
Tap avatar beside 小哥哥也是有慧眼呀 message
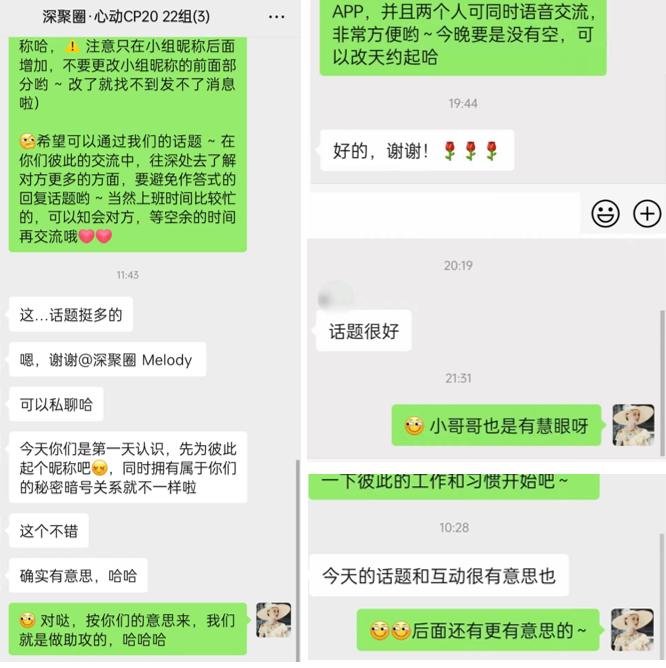click(633, 425)
